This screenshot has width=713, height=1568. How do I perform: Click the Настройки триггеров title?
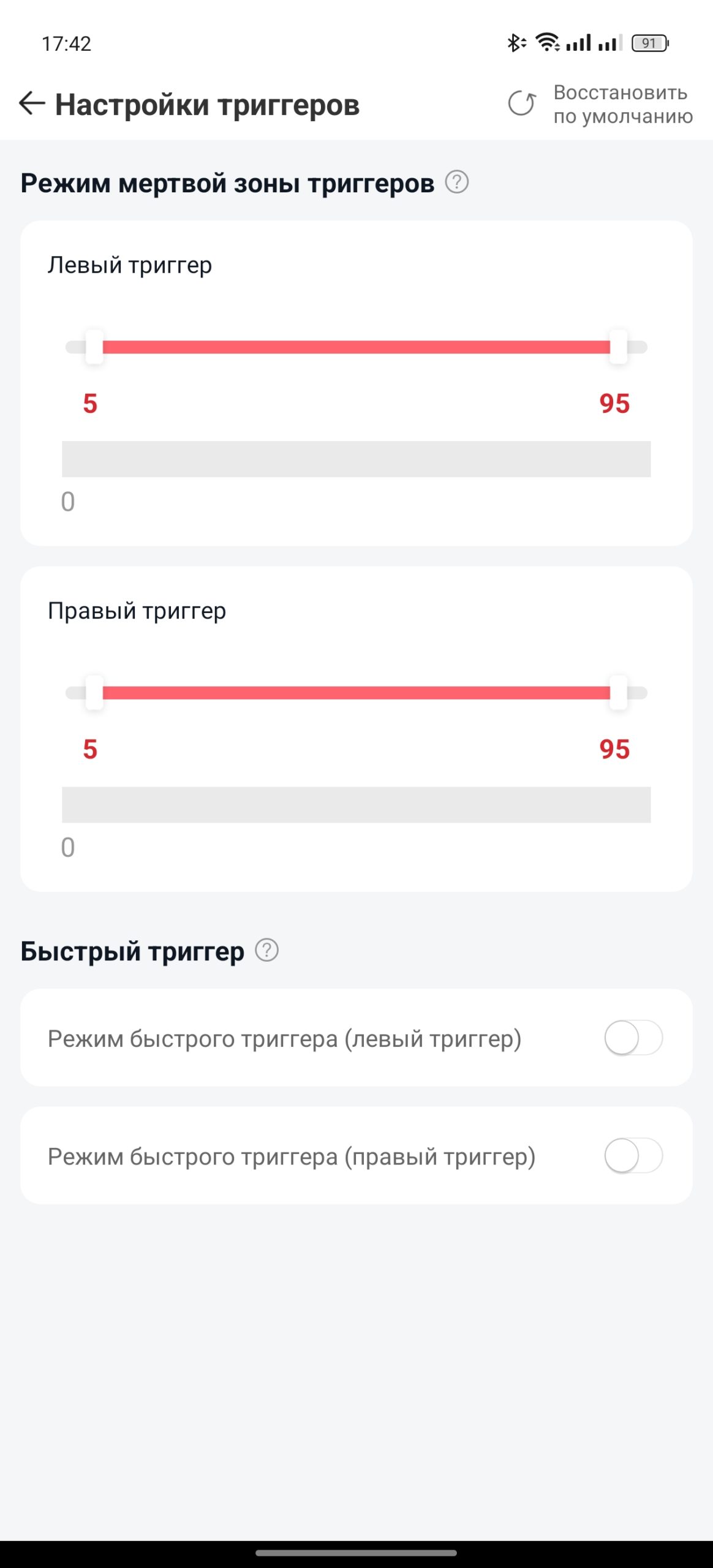point(207,104)
